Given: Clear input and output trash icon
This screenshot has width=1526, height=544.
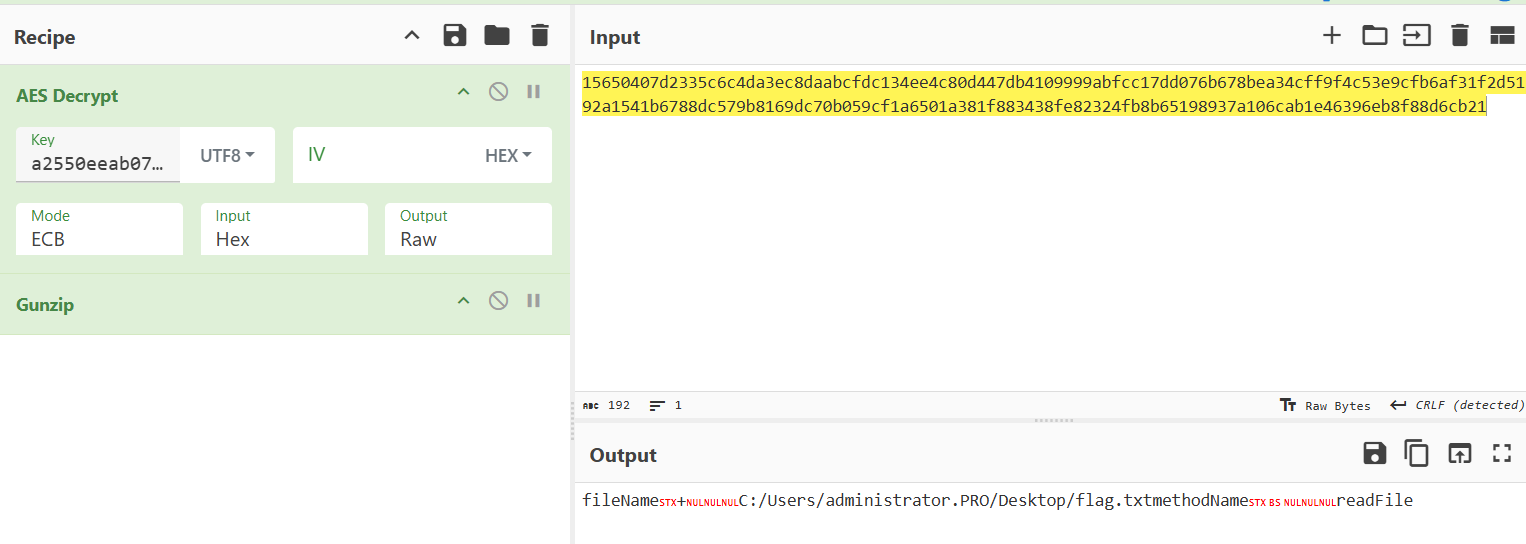Looking at the screenshot, I should coord(1460,36).
